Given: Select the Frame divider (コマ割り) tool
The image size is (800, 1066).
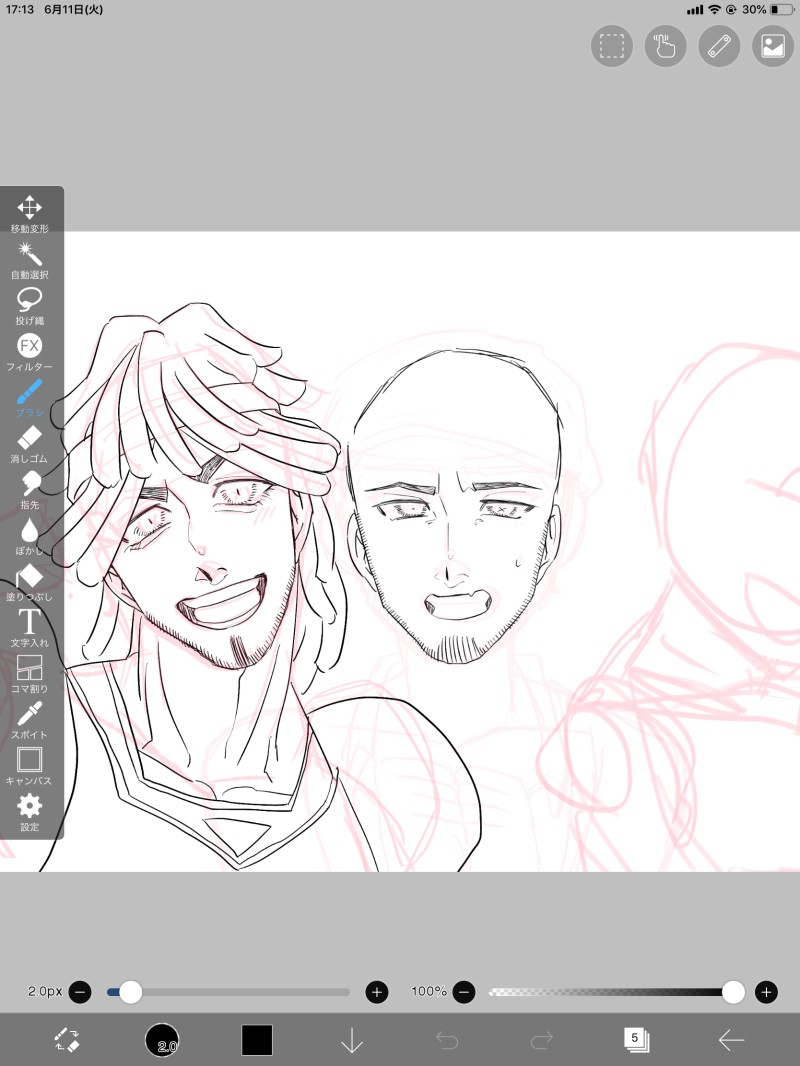Looking at the screenshot, I should click(29, 674).
